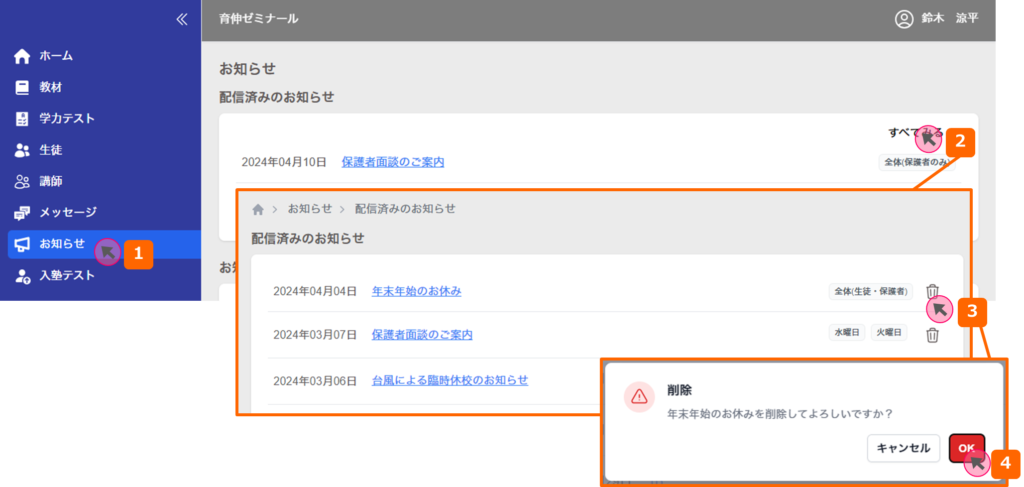Click the user account icon beside 鈴木 涼平
The width and height of the screenshot is (1024, 487).
pos(904,18)
